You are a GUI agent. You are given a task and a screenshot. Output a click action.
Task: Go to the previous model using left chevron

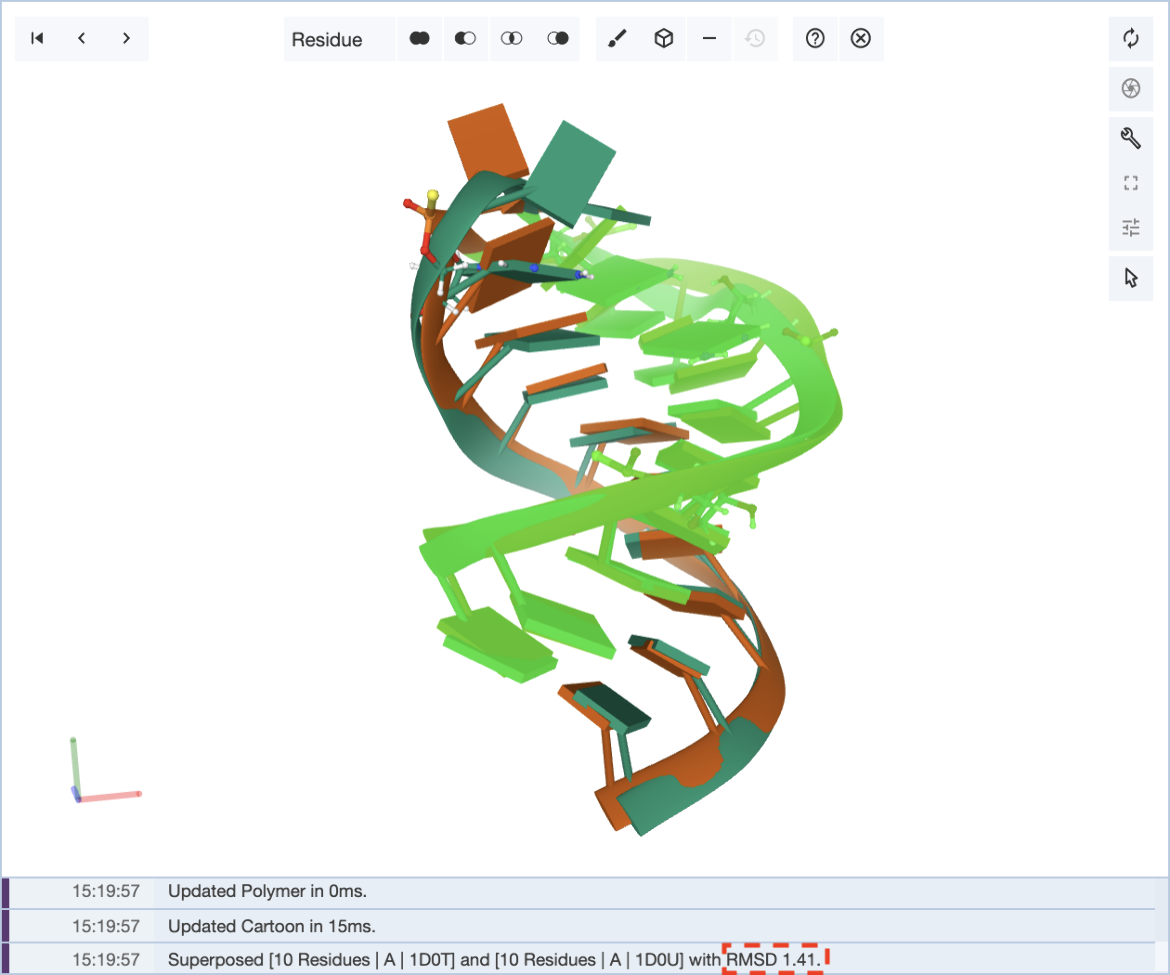click(82, 39)
